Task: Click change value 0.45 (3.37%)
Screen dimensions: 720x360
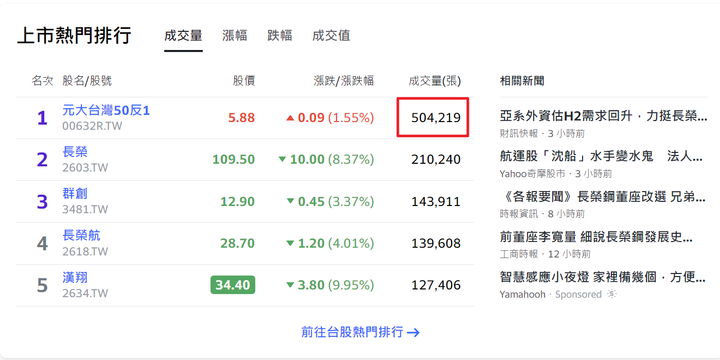Action: tap(330, 202)
